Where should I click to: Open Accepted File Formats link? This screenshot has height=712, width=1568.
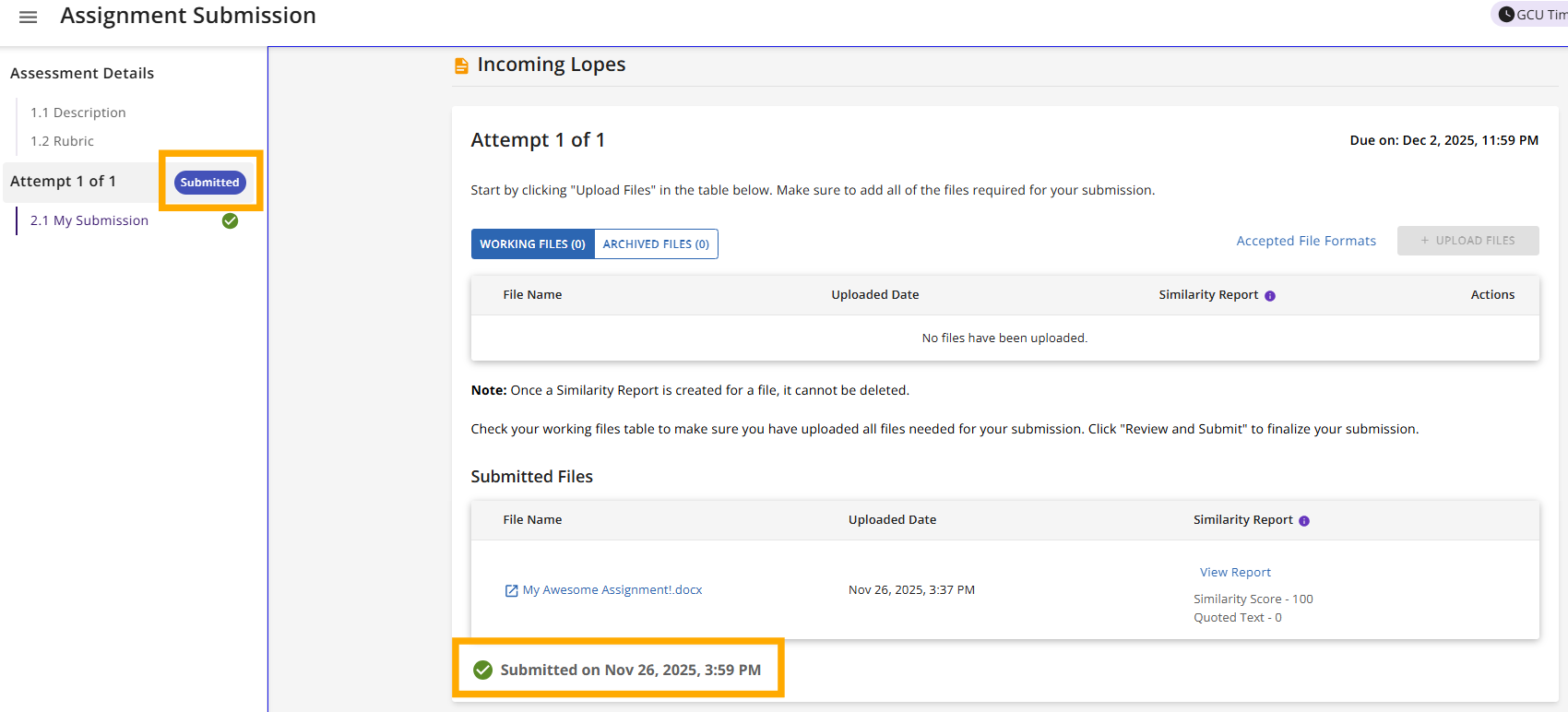tap(1306, 241)
